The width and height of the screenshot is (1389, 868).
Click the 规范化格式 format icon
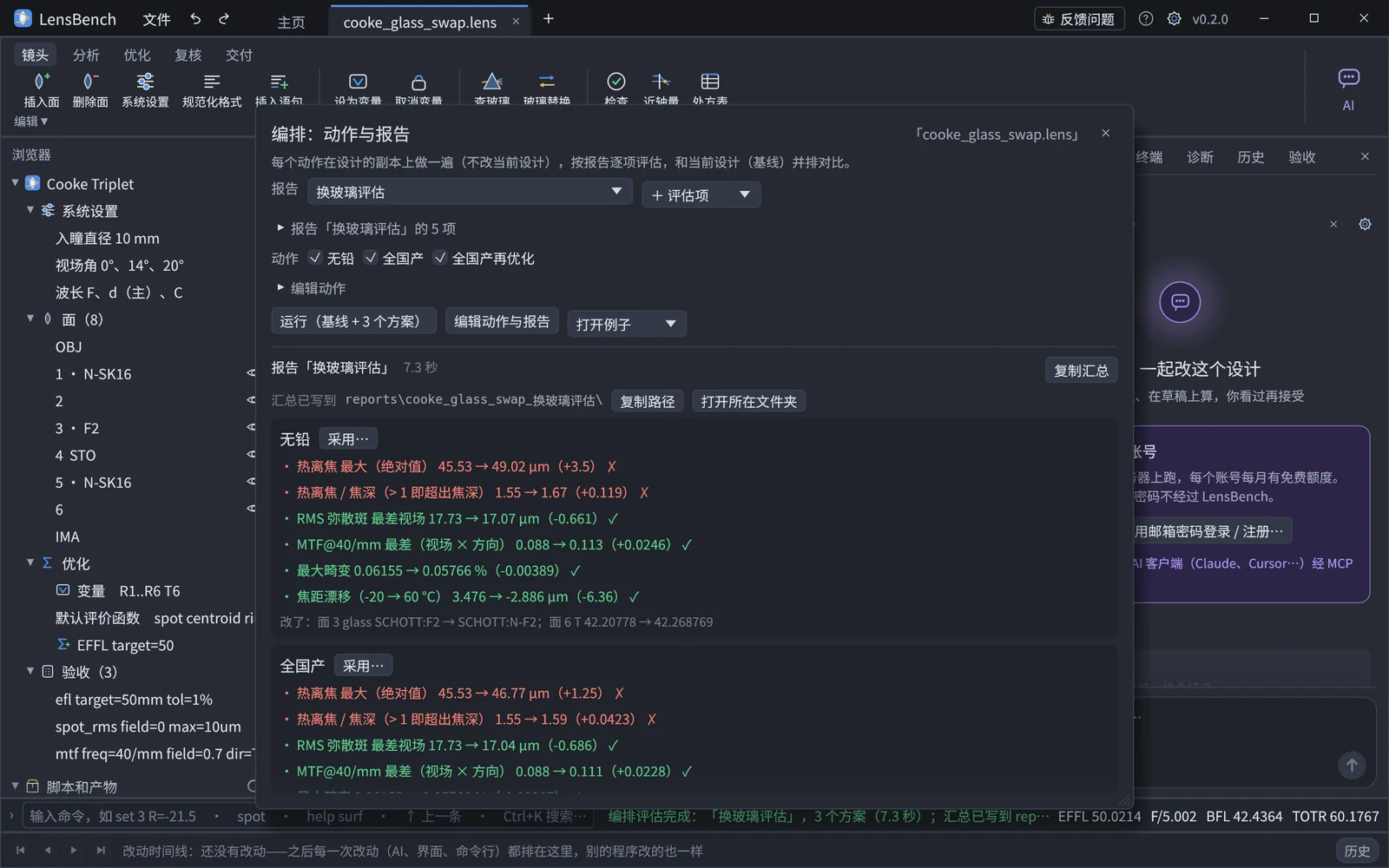coord(212,82)
